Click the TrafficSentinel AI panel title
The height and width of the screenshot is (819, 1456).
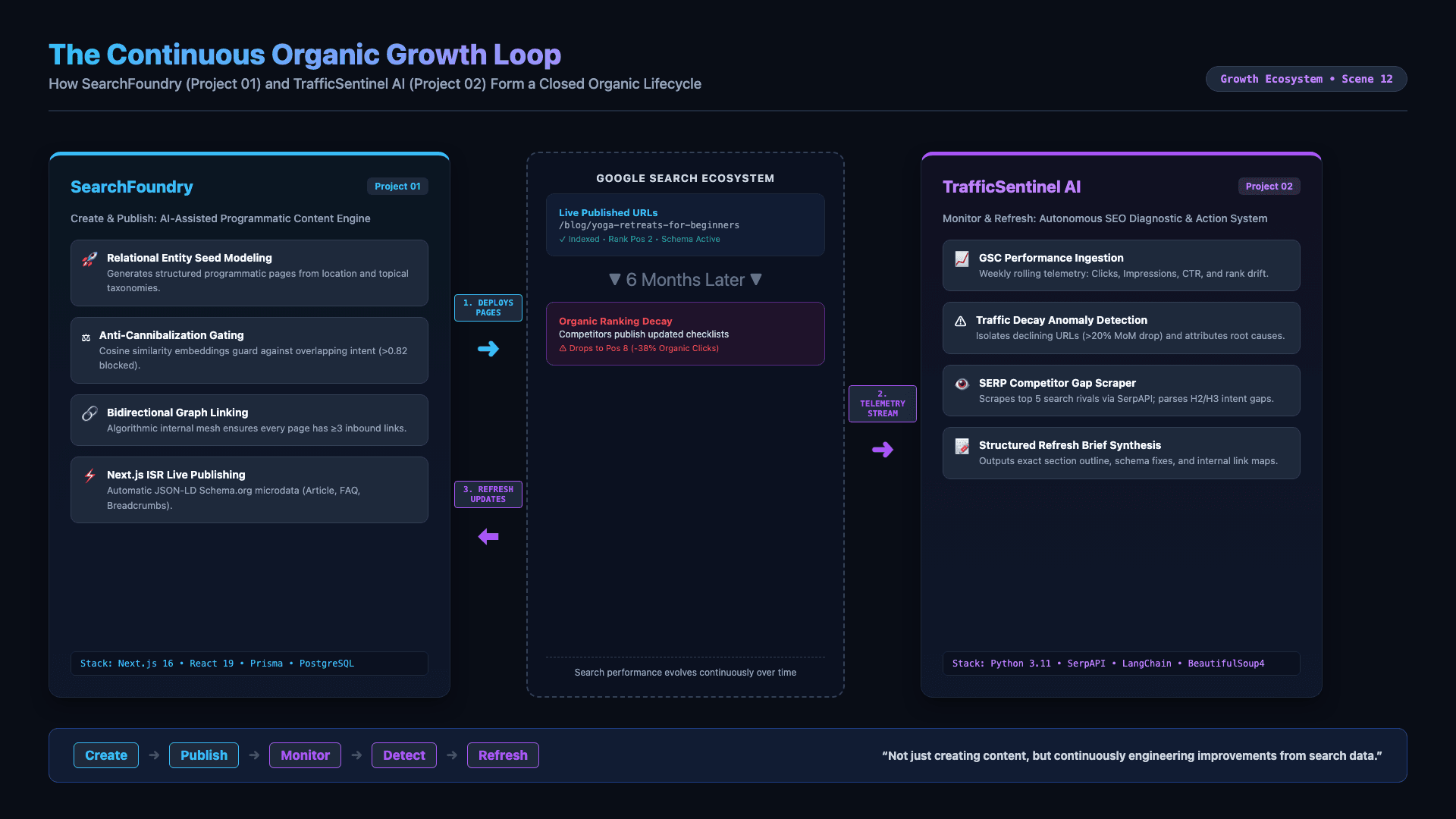[1012, 187]
